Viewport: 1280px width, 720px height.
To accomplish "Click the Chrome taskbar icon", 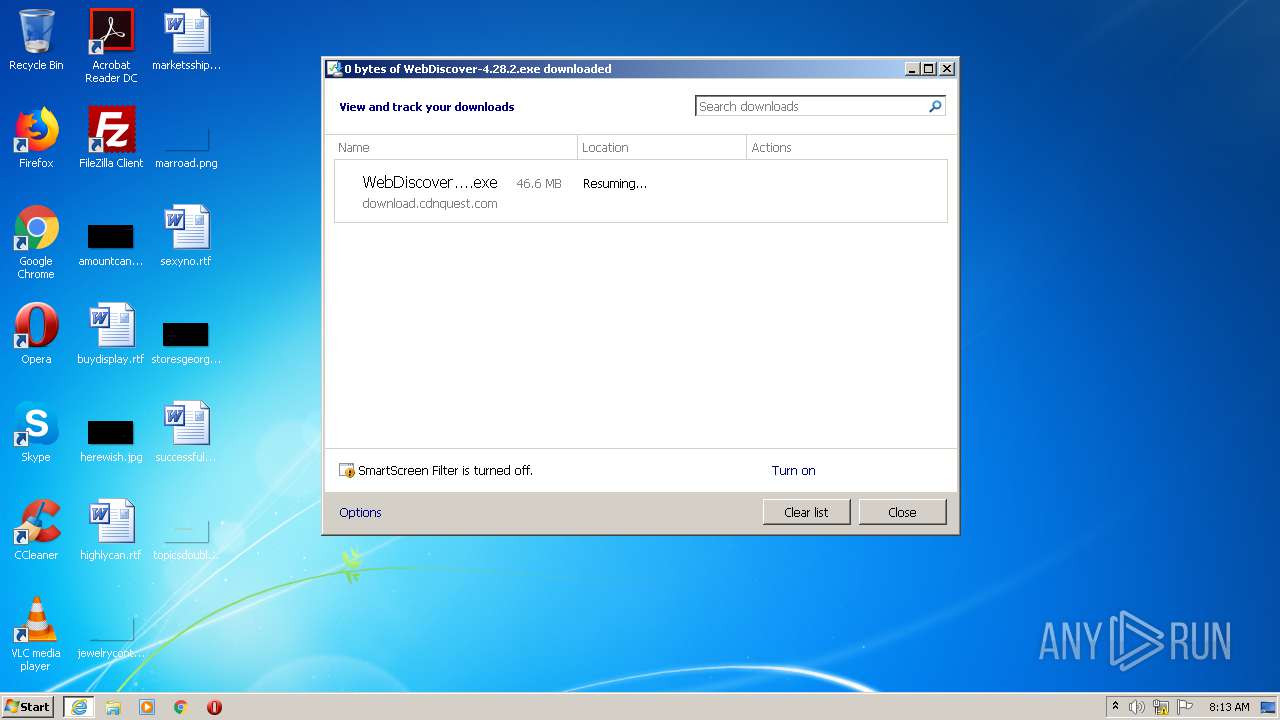I will click(181, 707).
